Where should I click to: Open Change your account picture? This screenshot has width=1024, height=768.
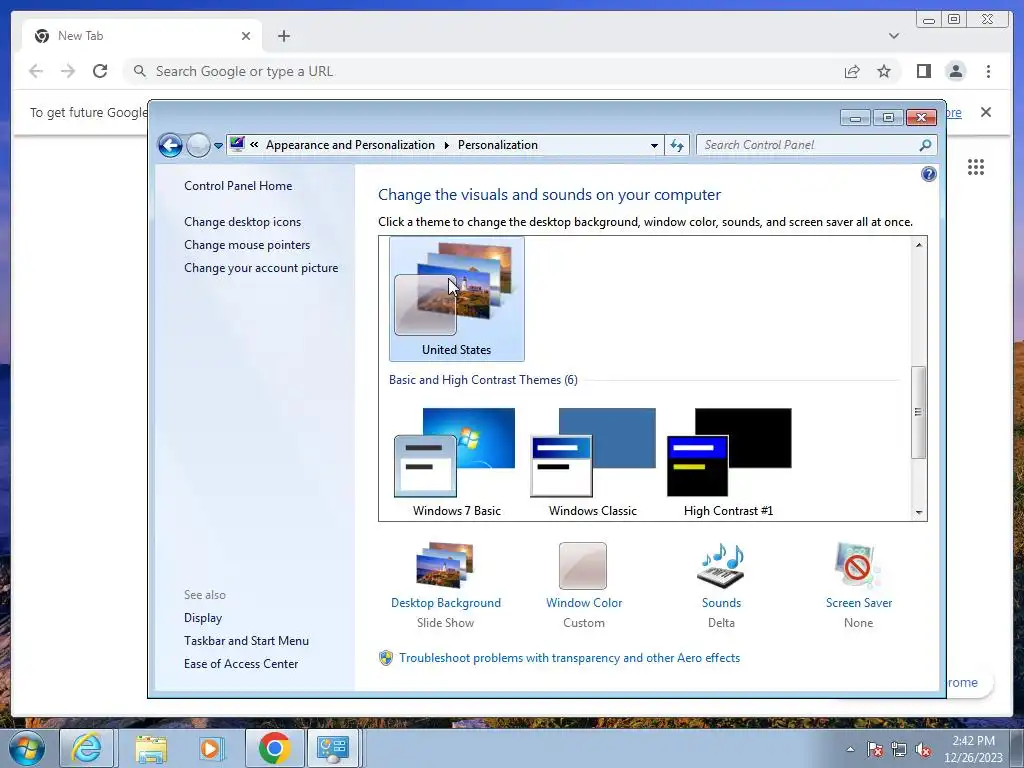click(x=261, y=268)
